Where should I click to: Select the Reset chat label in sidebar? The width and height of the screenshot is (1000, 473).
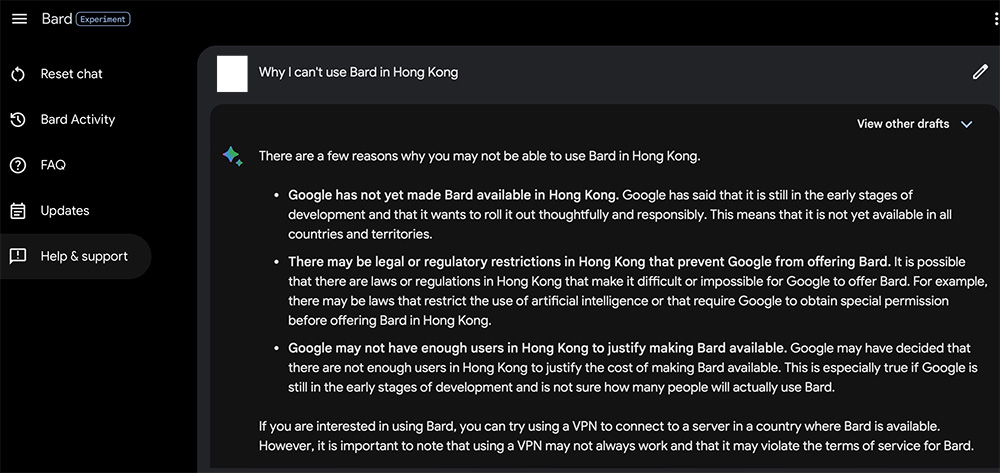(71, 74)
